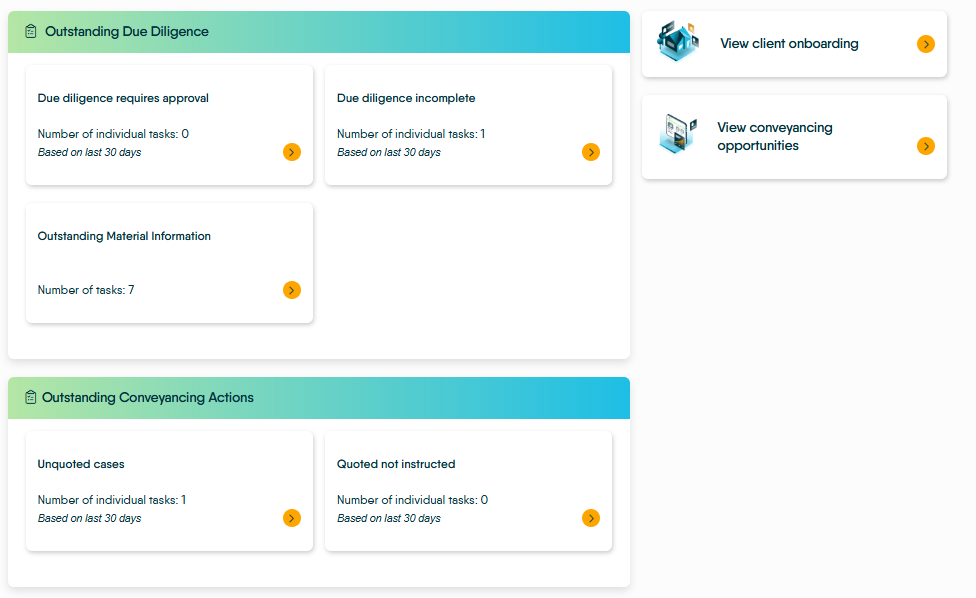Click arrow on Outstanding Material Information card
This screenshot has height=598, width=976.
(x=292, y=290)
